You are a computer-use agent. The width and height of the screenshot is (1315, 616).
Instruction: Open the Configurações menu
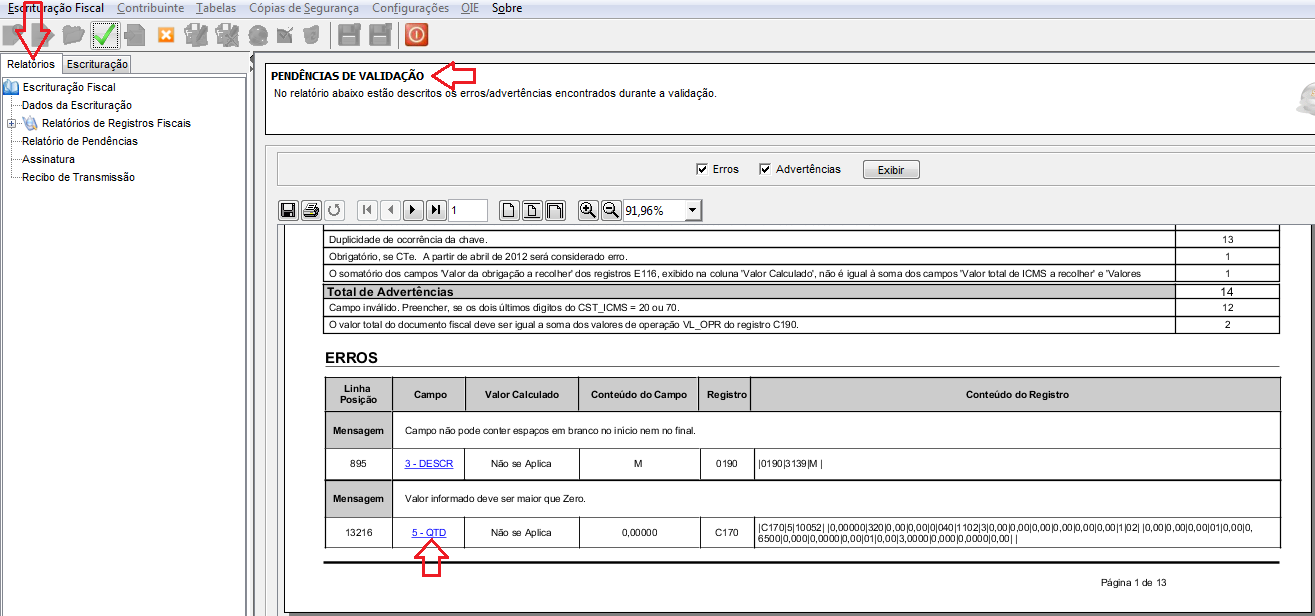click(x=410, y=8)
